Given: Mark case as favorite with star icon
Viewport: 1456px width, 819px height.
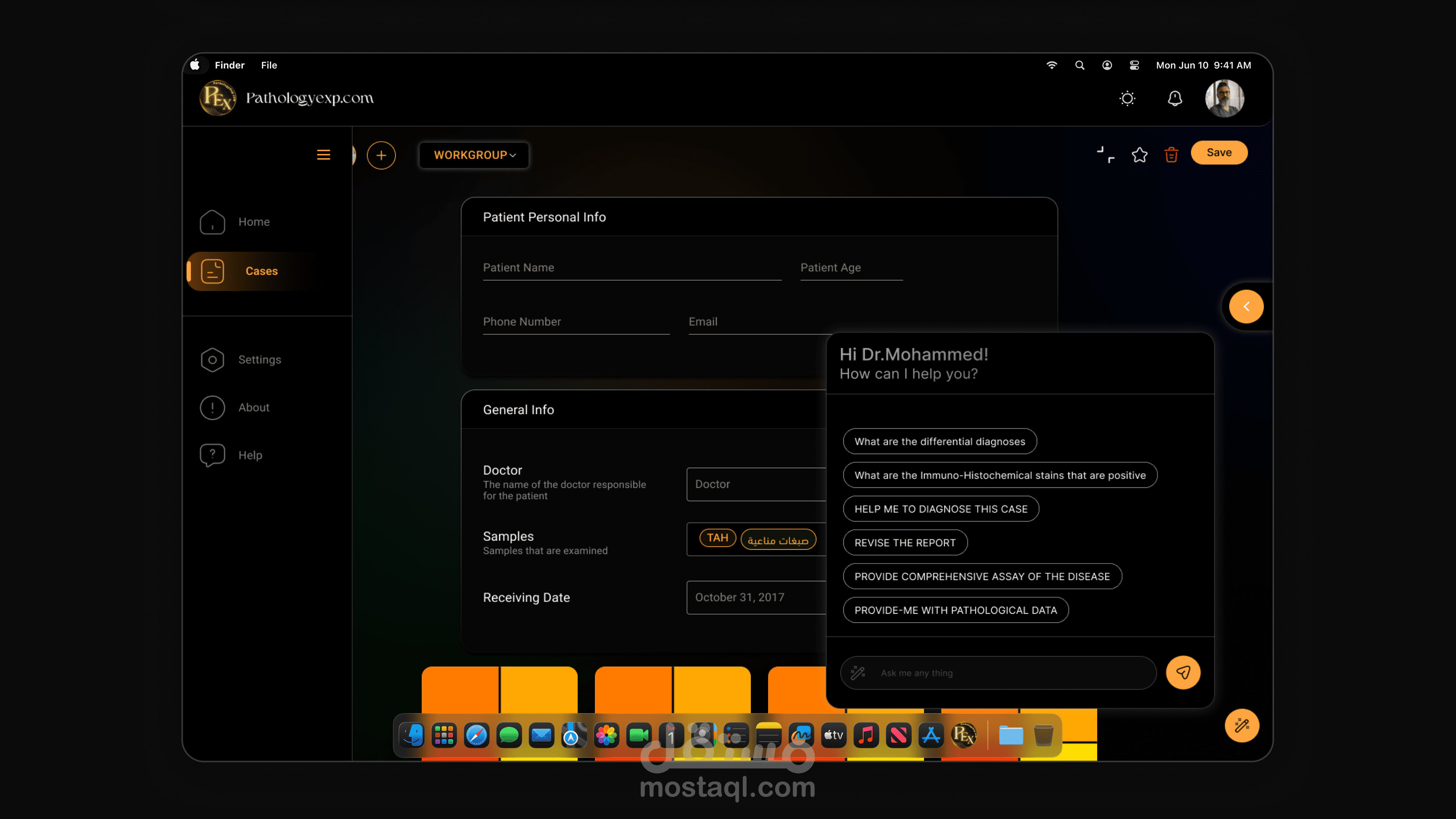Looking at the screenshot, I should (x=1139, y=155).
